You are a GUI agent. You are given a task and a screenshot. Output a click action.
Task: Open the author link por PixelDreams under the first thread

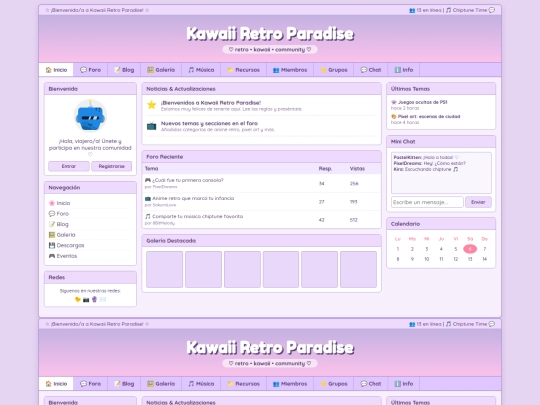[x=161, y=187]
